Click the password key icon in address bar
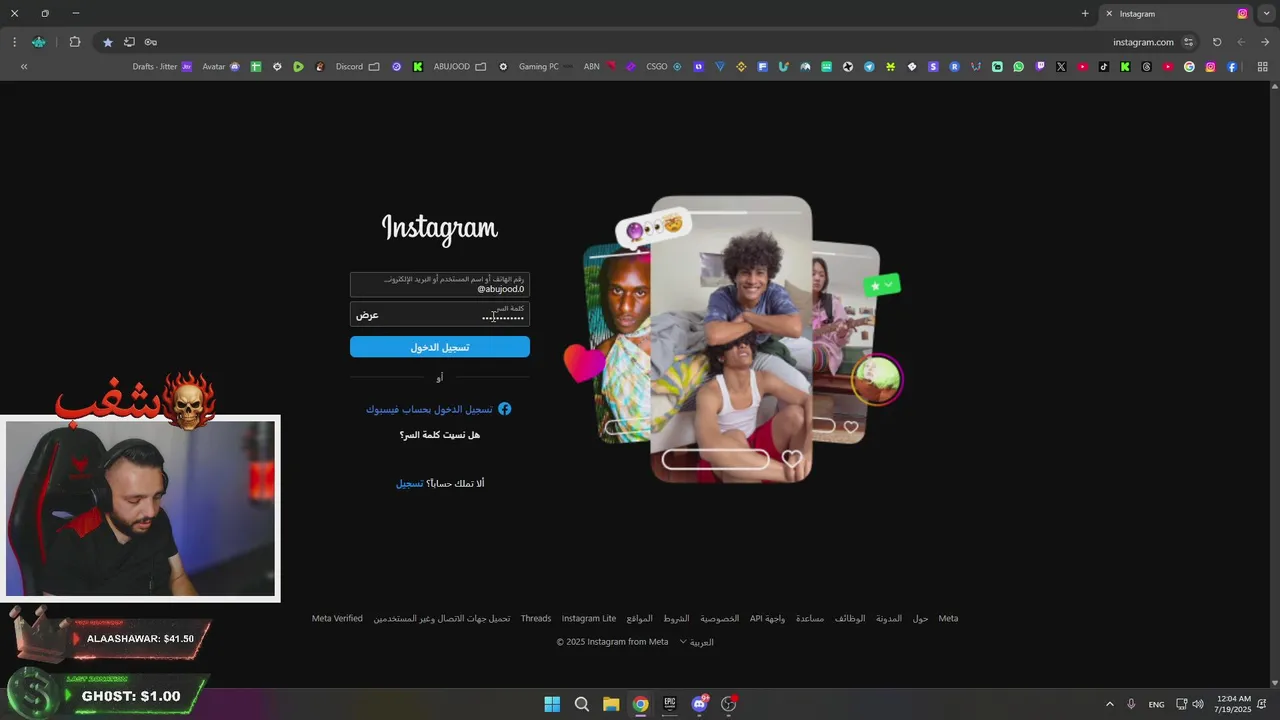This screenshot has height=720, width=1280. point(150,42)
